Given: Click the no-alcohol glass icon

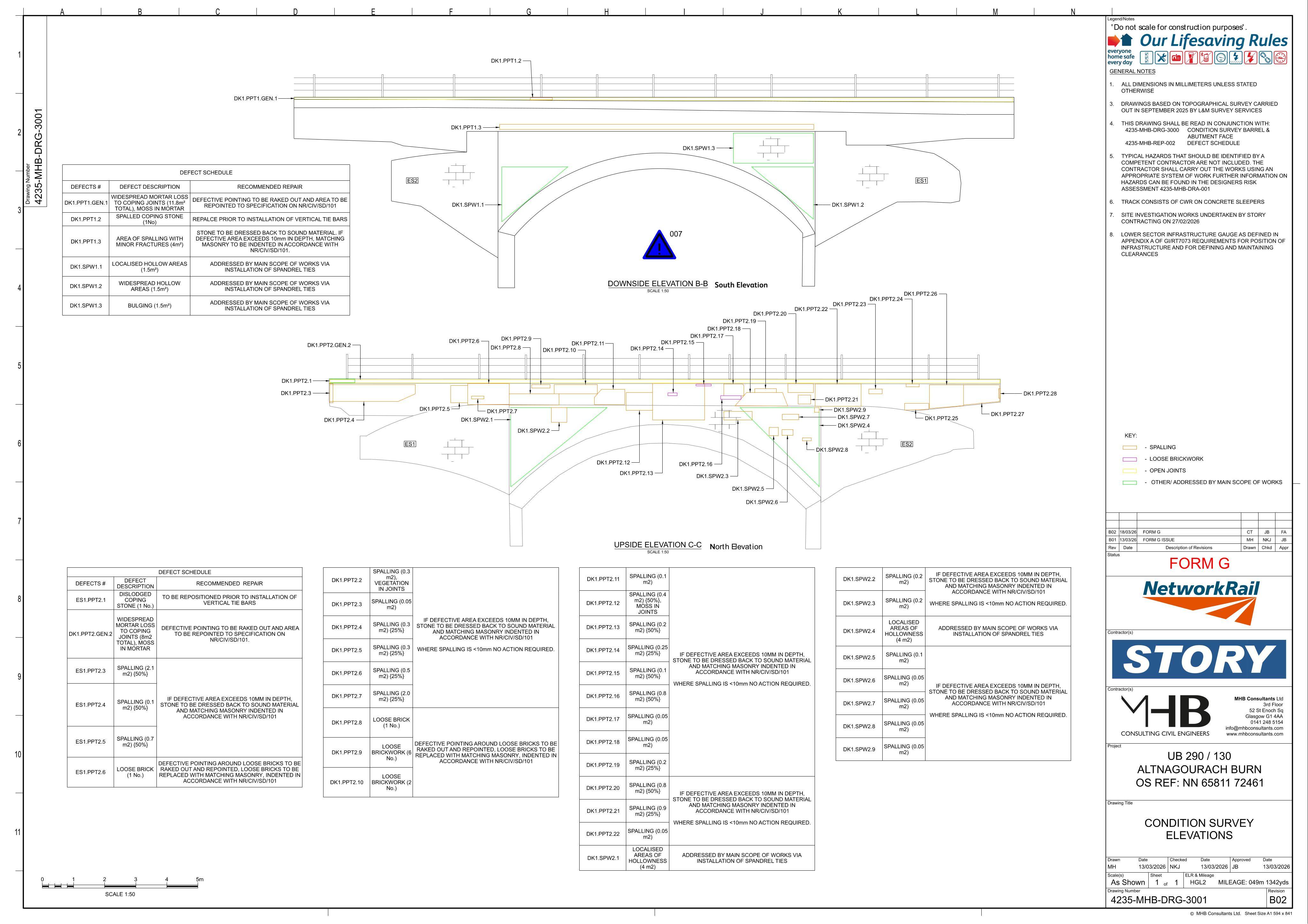Looking at the screenshot, I should tap(1191, 57).
